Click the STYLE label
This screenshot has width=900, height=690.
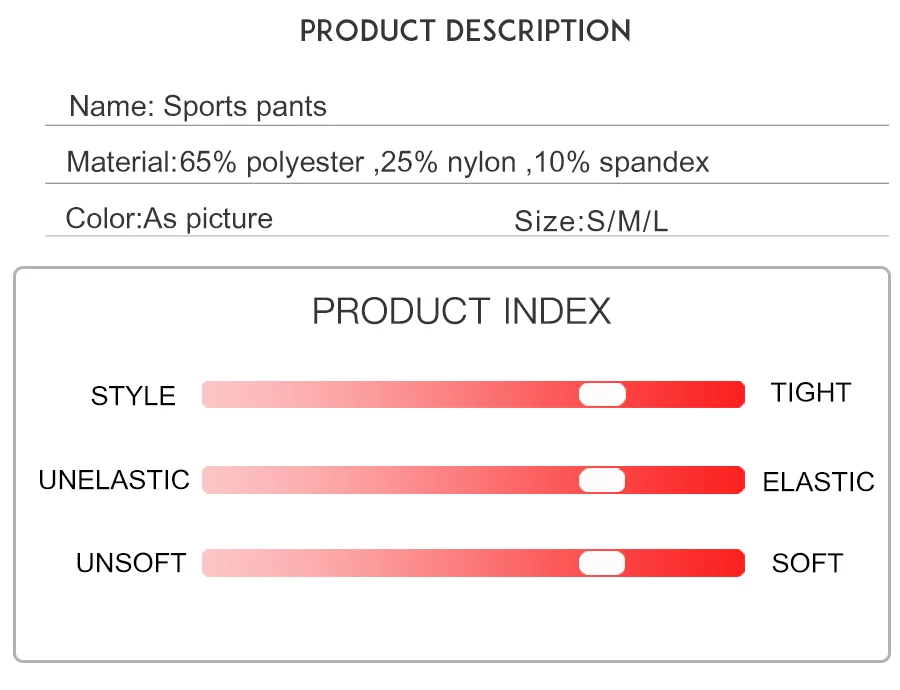point(133,396)
